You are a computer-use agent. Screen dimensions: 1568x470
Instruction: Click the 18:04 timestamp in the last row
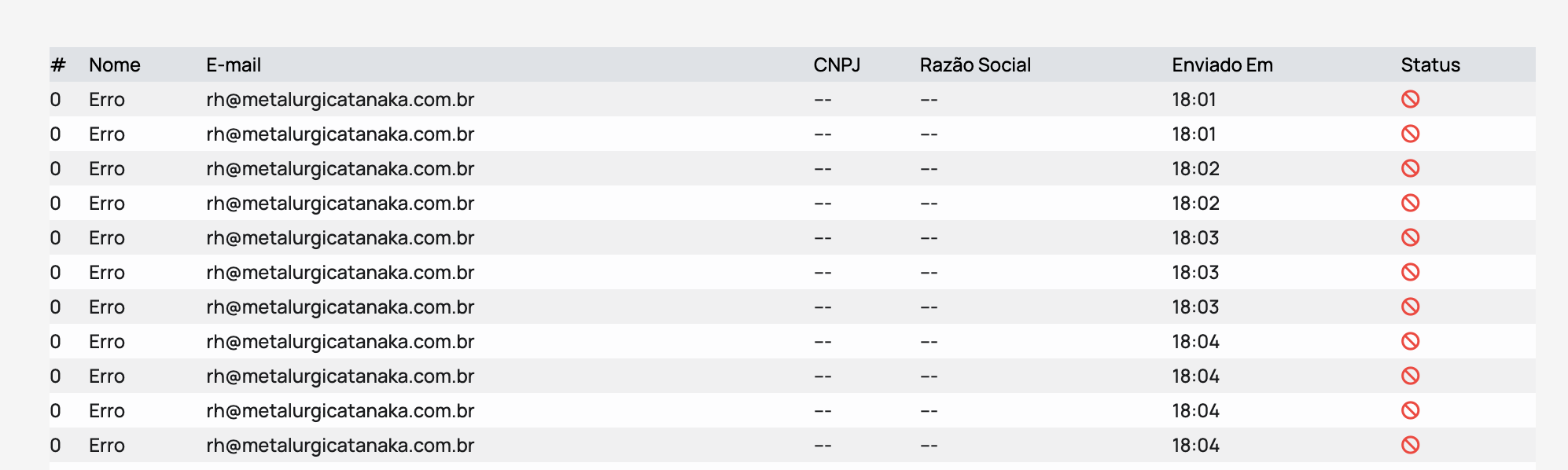click(1195, 446)
